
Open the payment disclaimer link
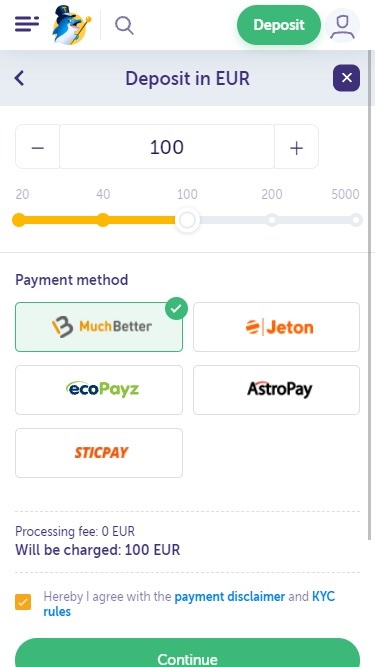pyautogui.click(x=230, y=596)
